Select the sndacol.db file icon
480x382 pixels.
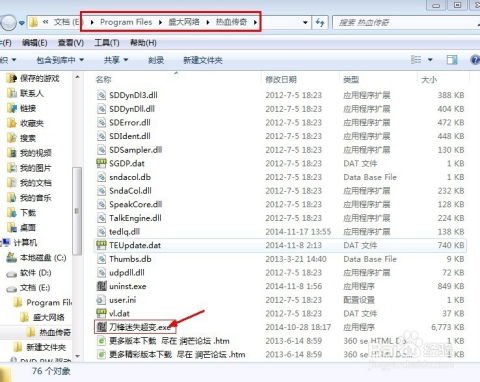pos(101,177)
